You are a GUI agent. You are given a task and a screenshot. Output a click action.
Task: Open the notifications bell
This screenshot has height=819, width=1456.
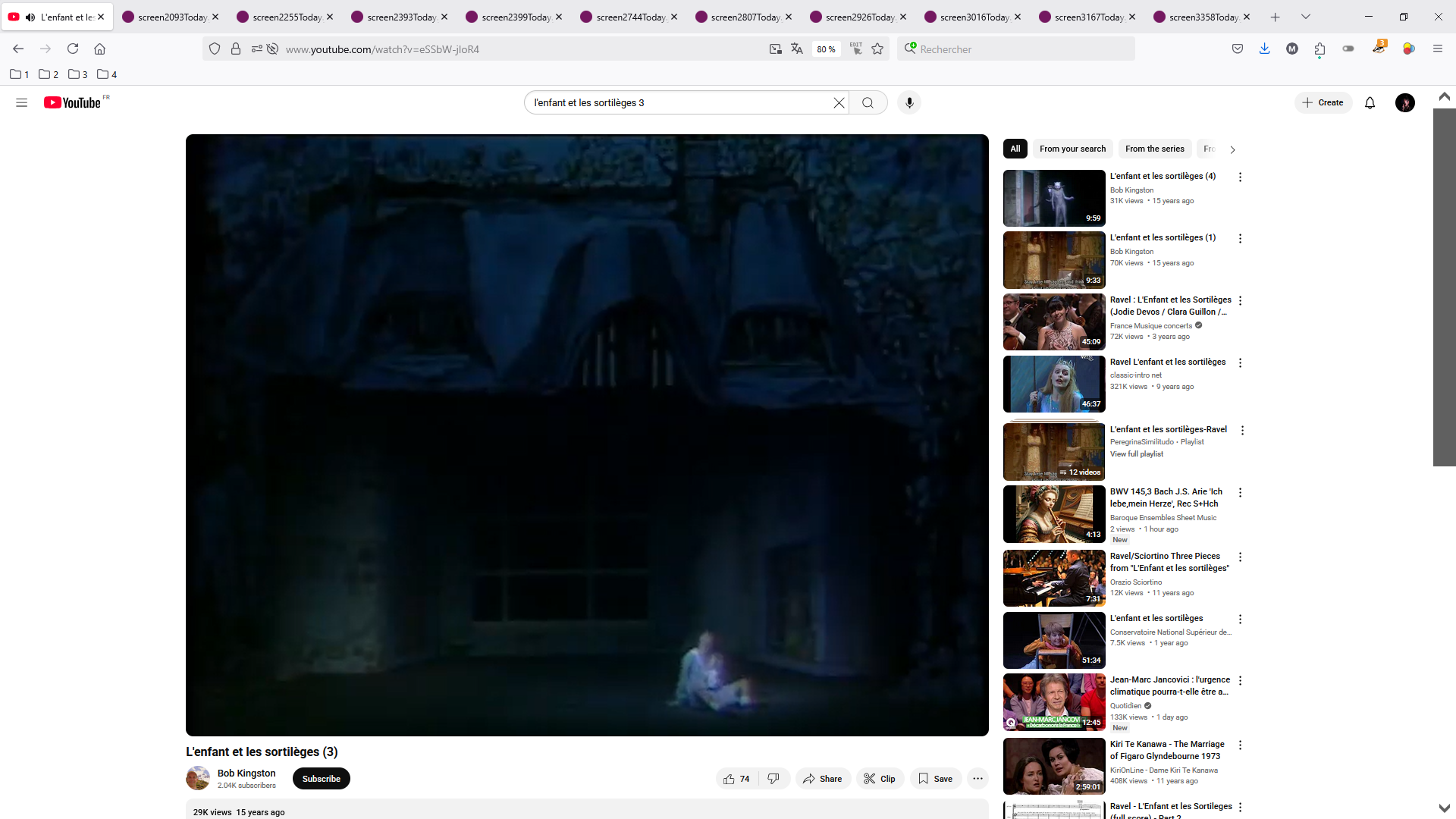coord(1370,102)
